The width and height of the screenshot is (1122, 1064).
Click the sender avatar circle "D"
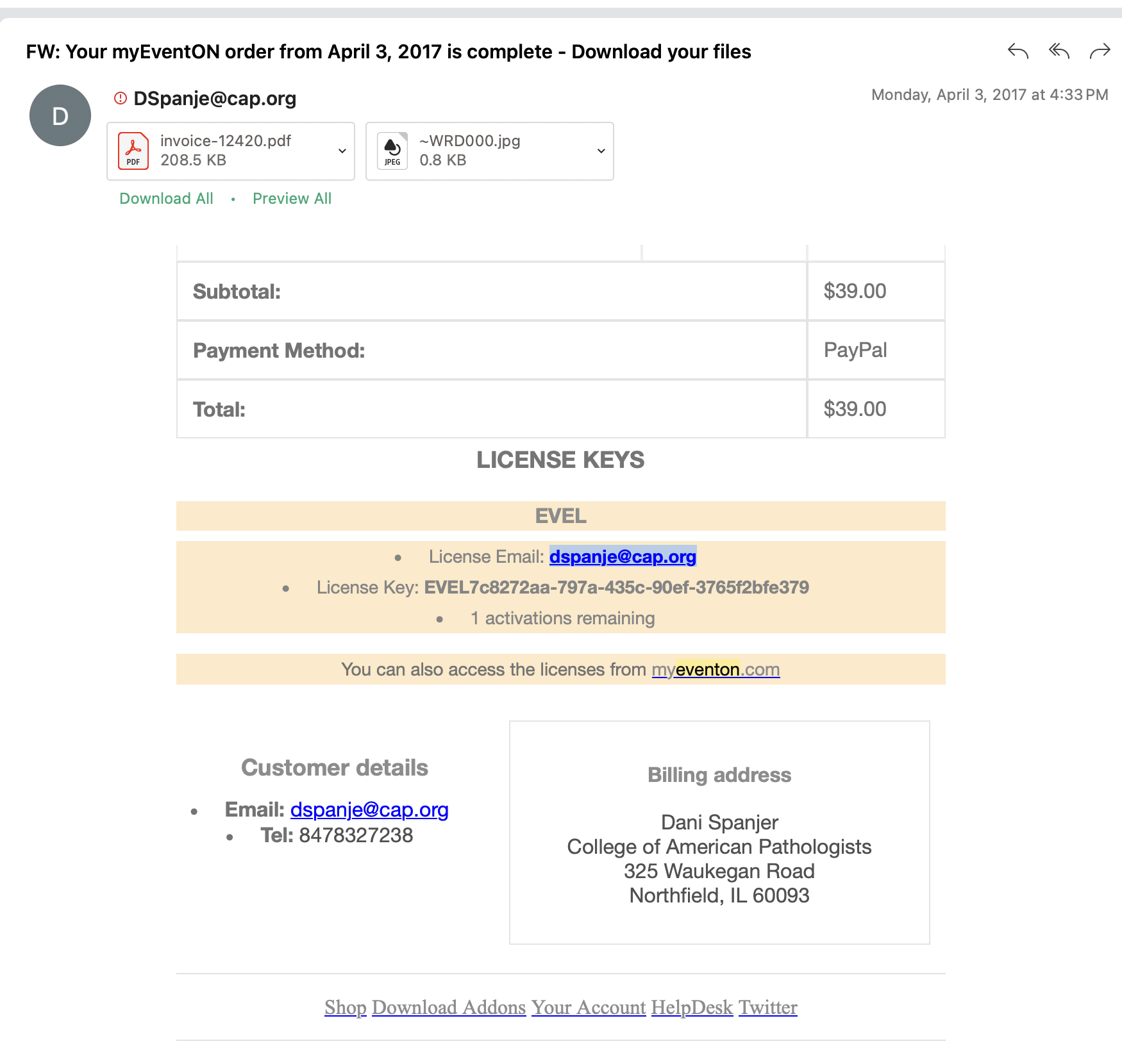60,116
